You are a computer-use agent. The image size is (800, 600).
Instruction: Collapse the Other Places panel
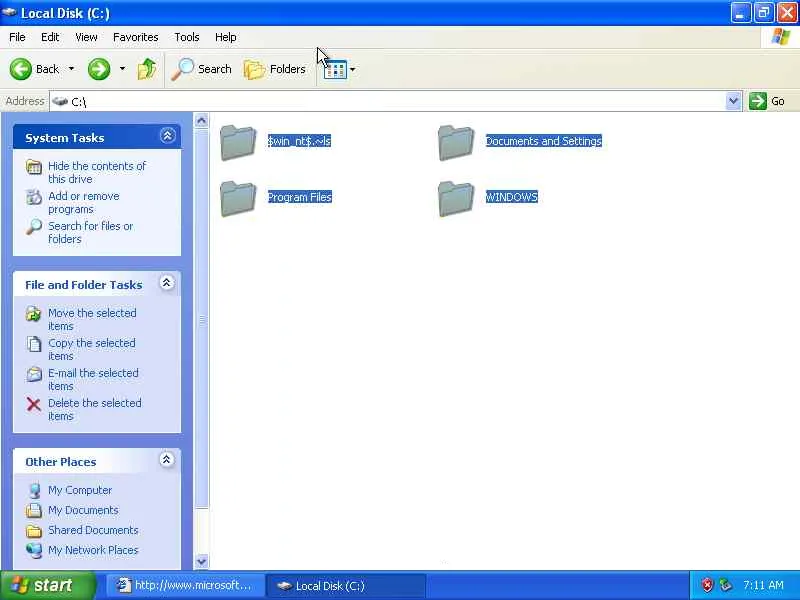pos(166,460)
